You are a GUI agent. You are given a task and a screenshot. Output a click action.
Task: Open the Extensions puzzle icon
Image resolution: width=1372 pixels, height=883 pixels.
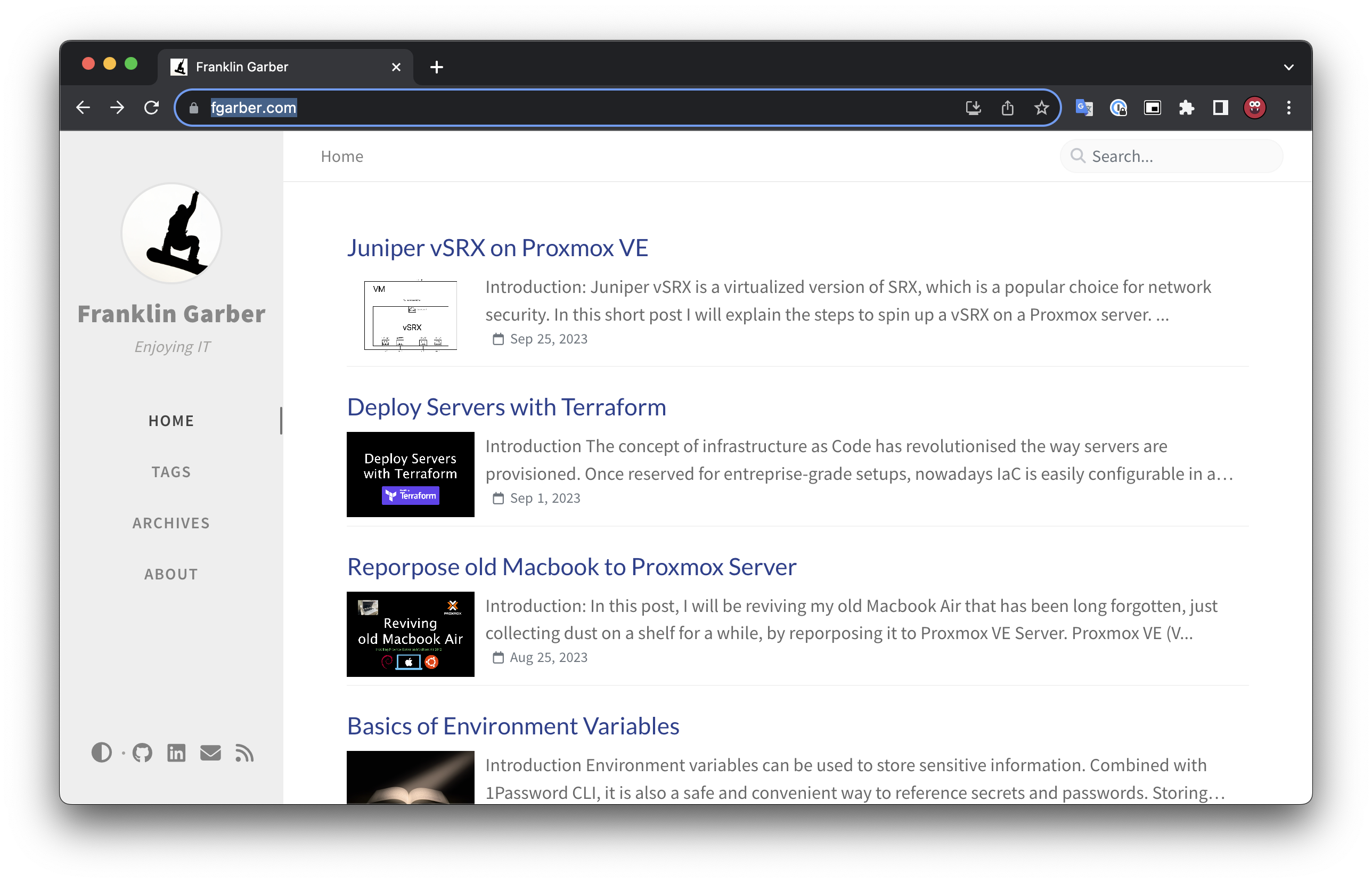coord(1186,108)
